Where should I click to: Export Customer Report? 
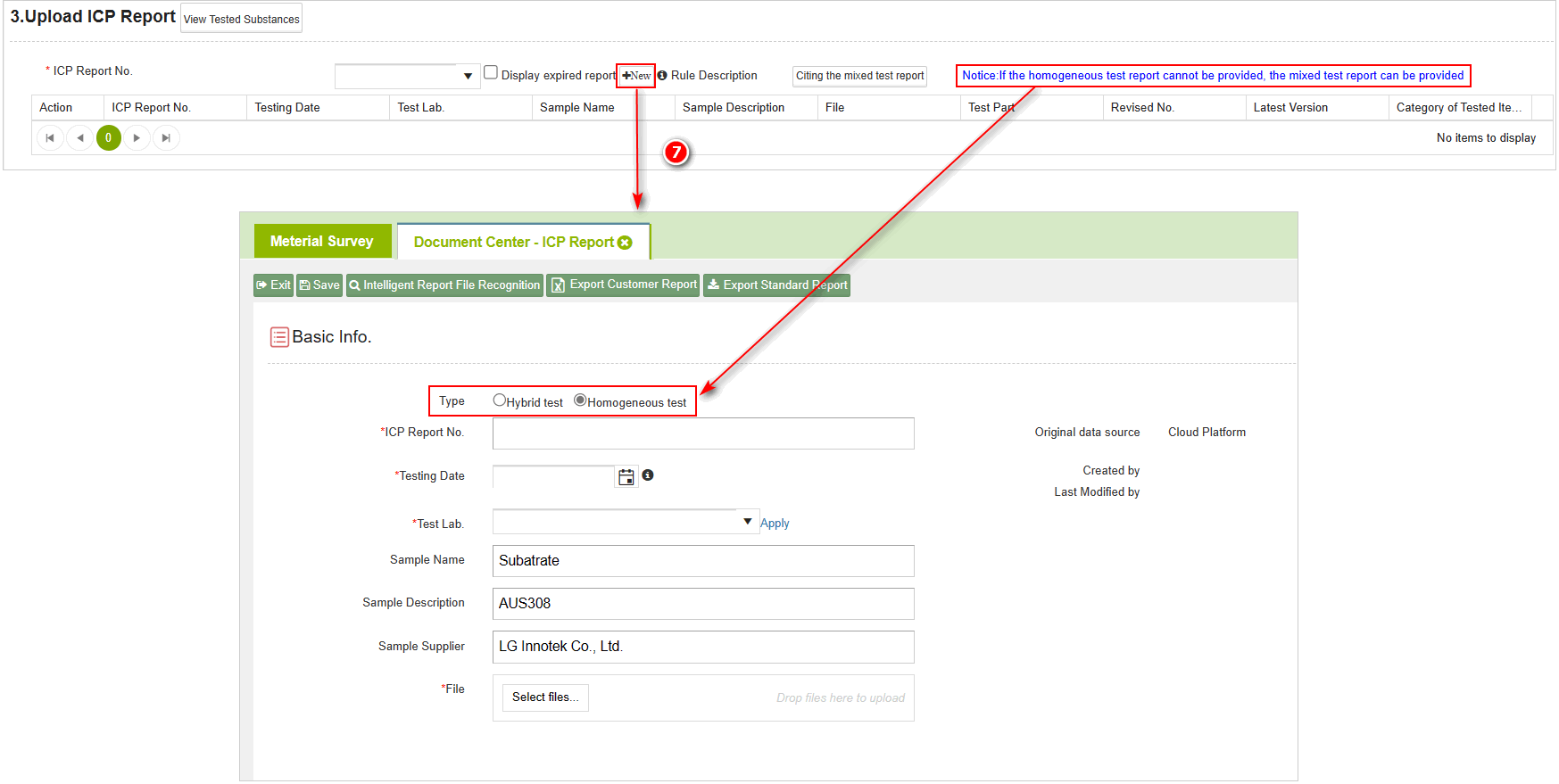(624, 285)
